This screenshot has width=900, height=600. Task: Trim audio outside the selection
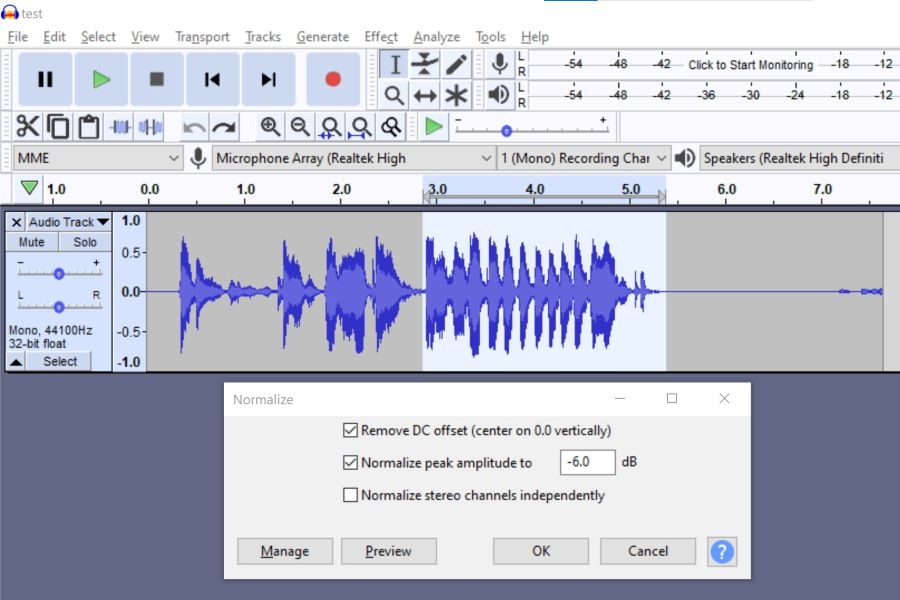tap(120, 127)
